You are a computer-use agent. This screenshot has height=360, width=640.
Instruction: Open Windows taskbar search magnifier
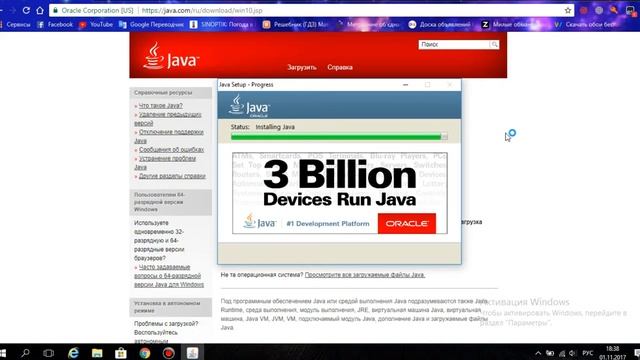[25, 353]
